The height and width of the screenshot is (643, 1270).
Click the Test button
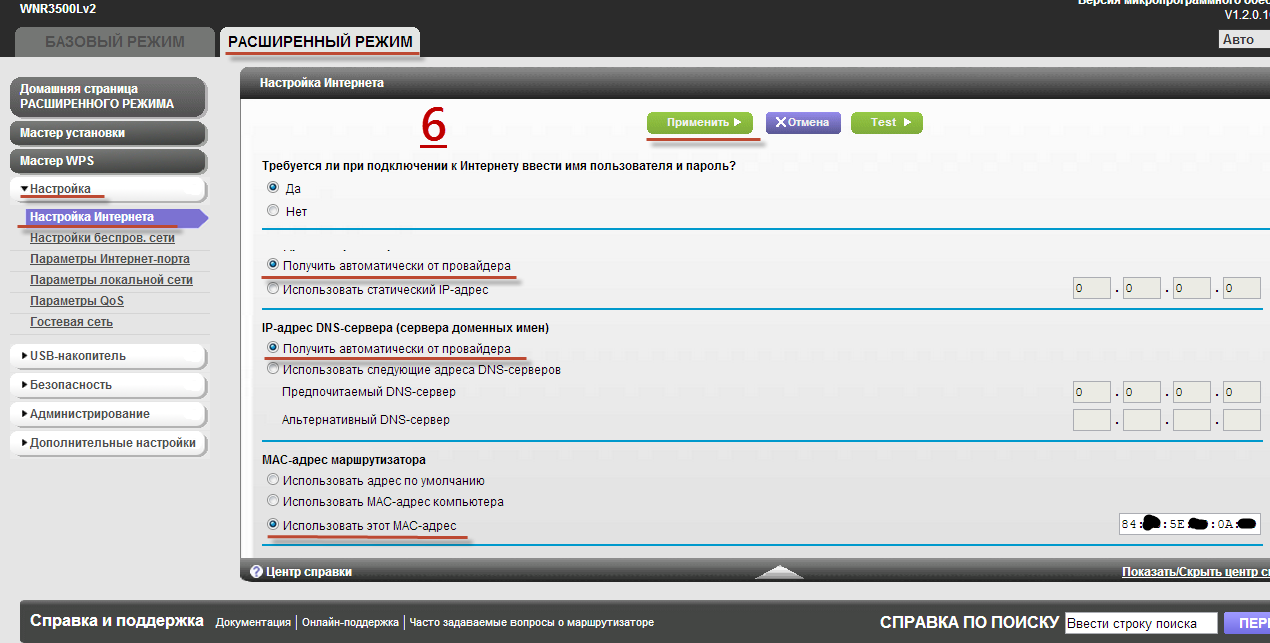pyautogui.click(x=886, y=122)
